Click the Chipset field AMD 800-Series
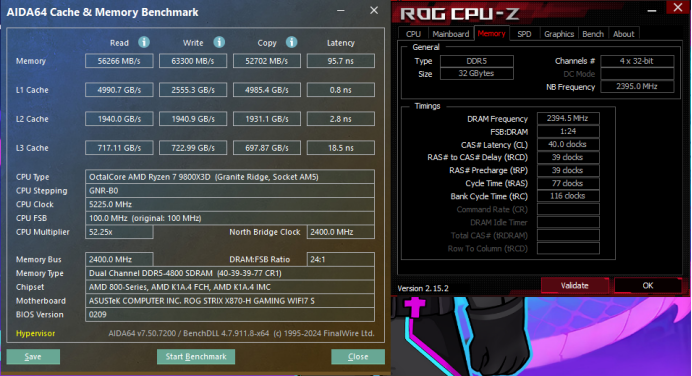 (230, 287)
